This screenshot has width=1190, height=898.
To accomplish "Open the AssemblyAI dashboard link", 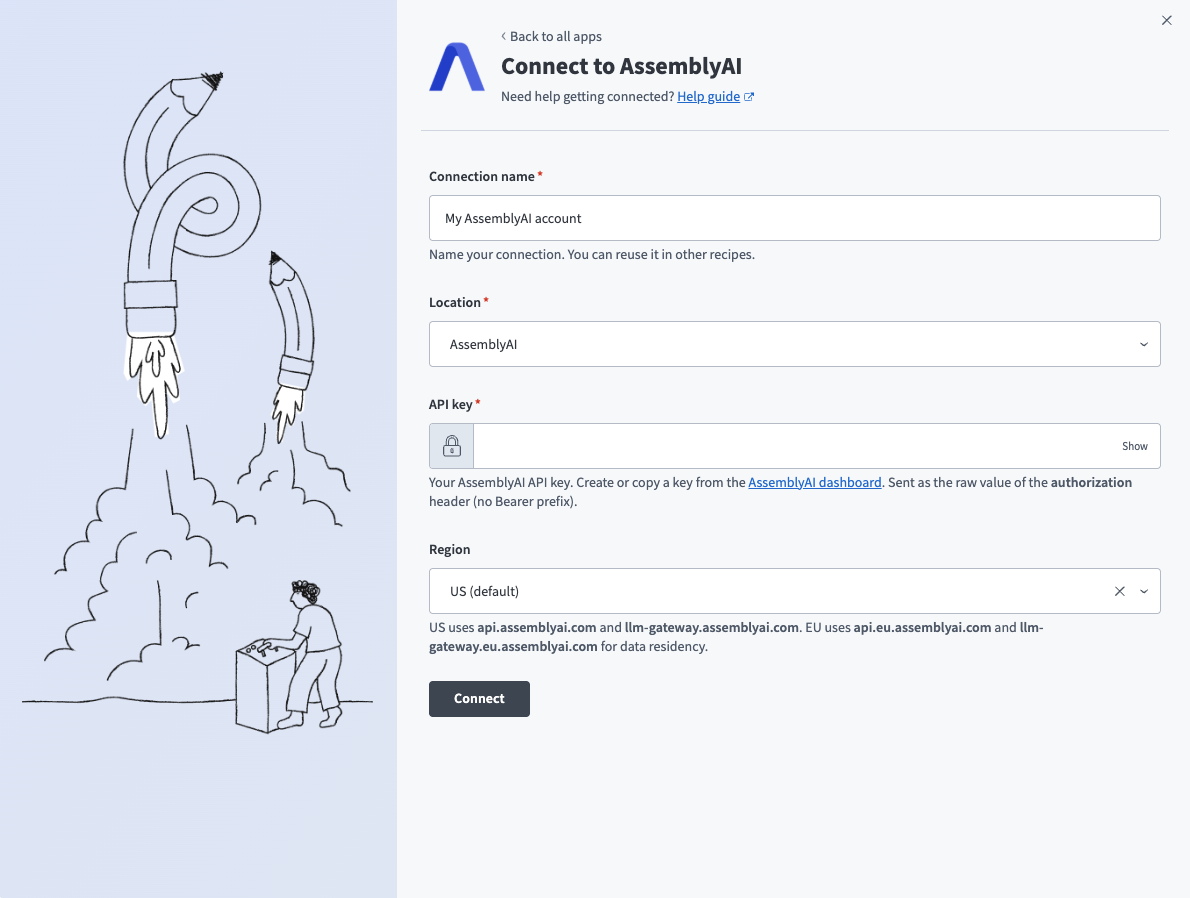I will [x=814, y=482].
